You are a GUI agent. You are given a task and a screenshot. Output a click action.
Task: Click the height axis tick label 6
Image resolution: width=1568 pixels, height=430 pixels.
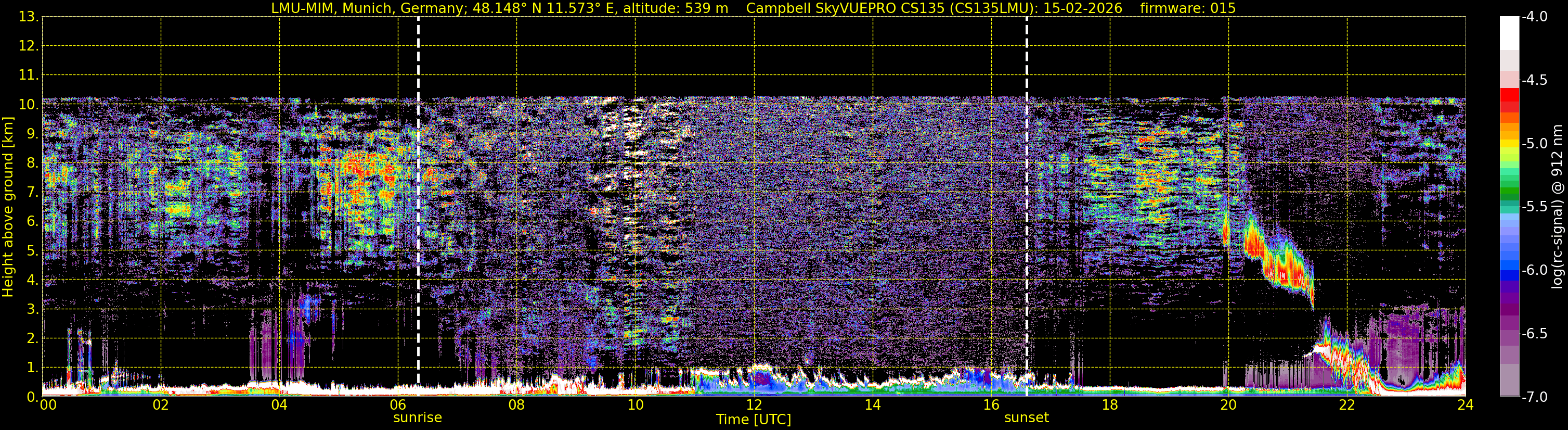[32, 222]
